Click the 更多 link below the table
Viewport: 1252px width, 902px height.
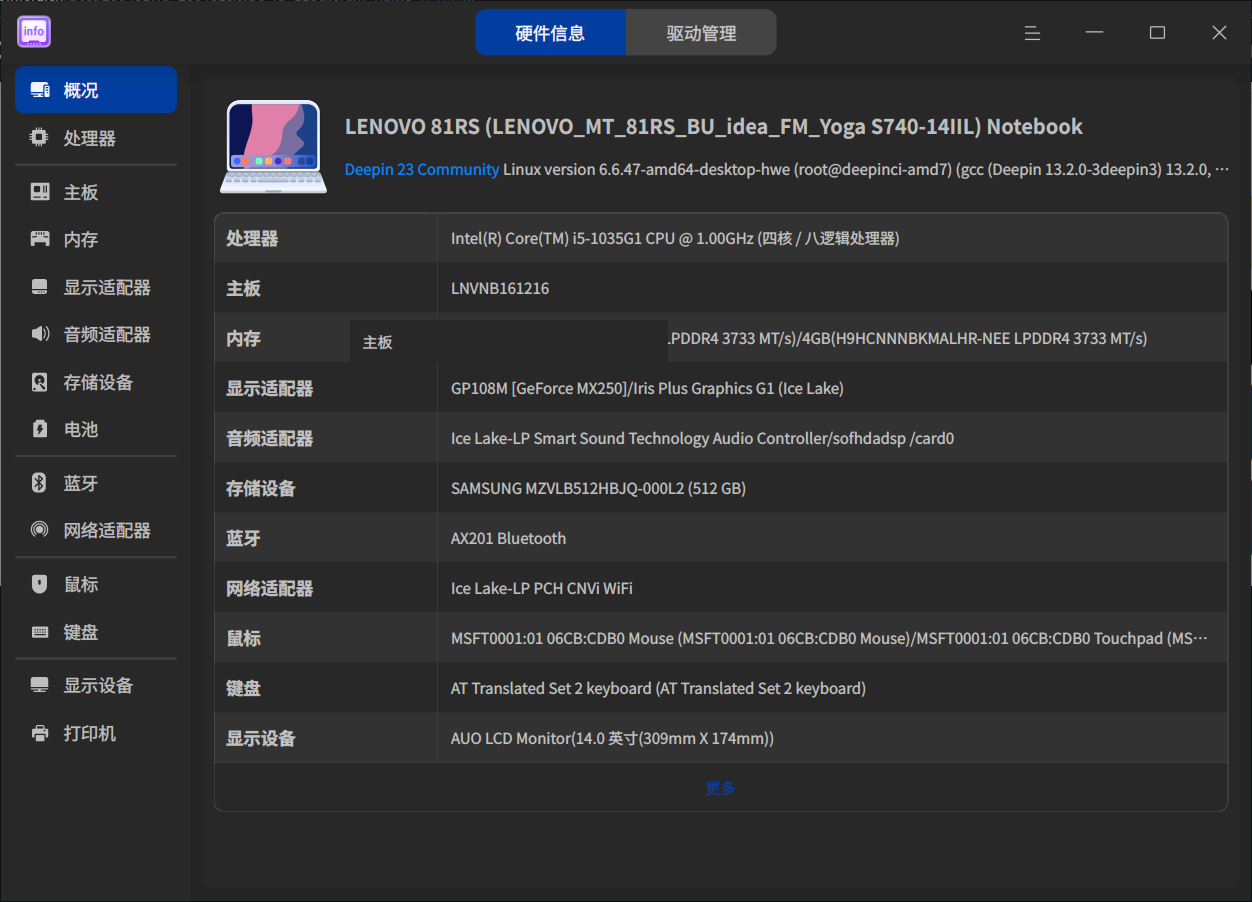tap(721, 788)
